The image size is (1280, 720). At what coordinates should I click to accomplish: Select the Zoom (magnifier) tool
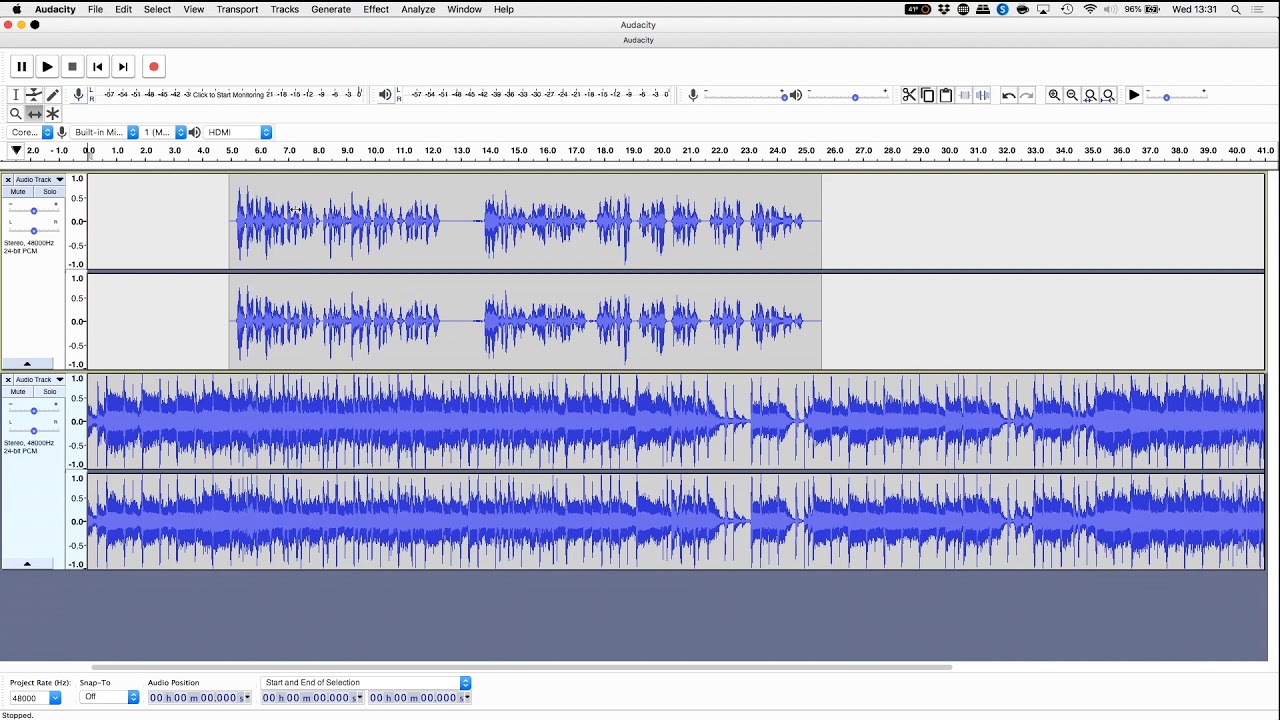[x=16, y=114]
